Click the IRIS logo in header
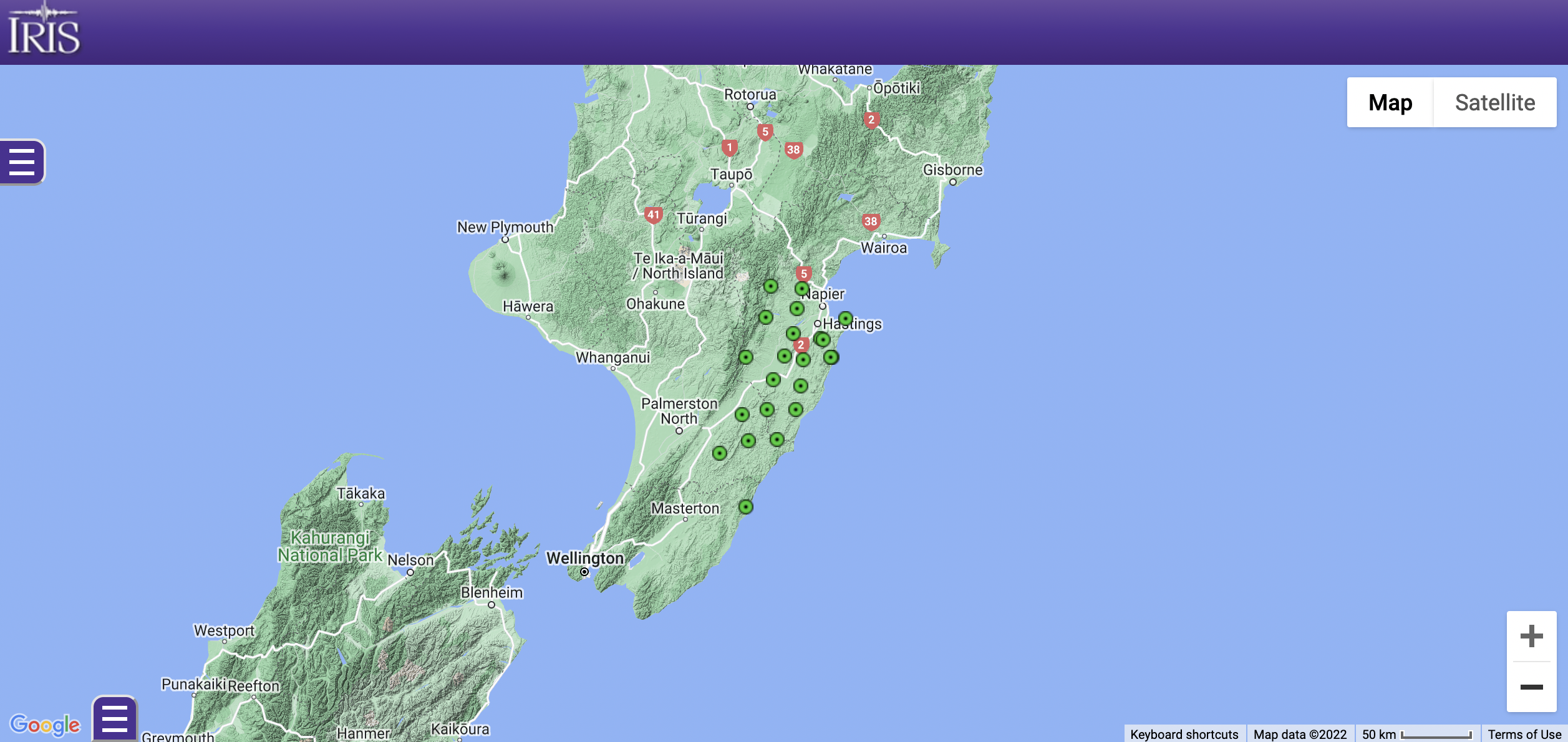Viewport: 1568px width, 742px height. point(44,29)
